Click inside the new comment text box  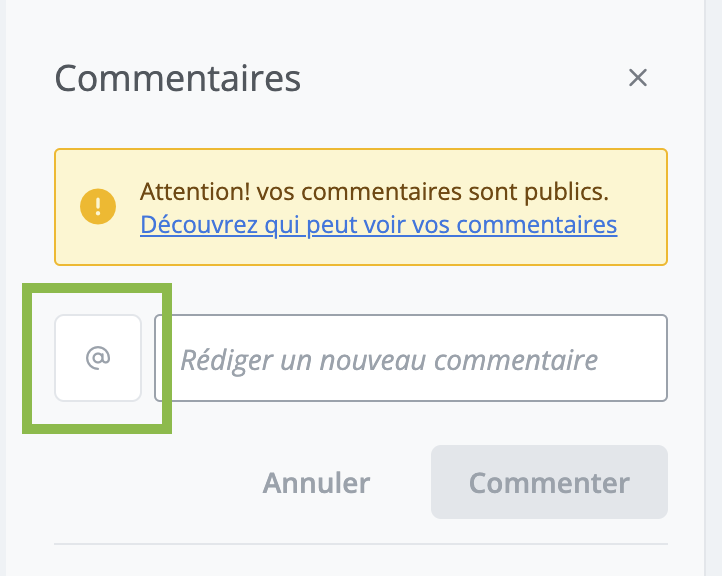coord(410,358)
